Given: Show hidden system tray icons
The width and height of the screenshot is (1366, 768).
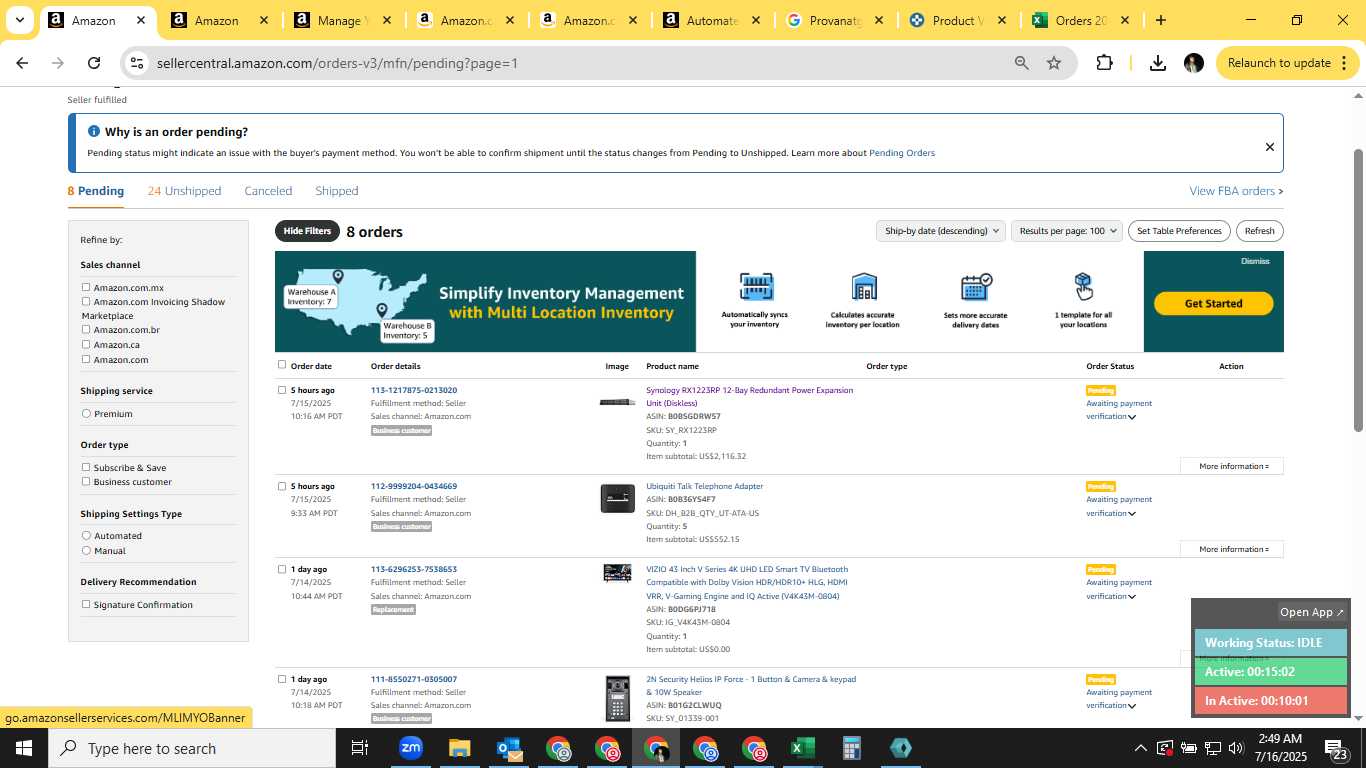Looking at the screenshot, I should tap(1140, 748).
